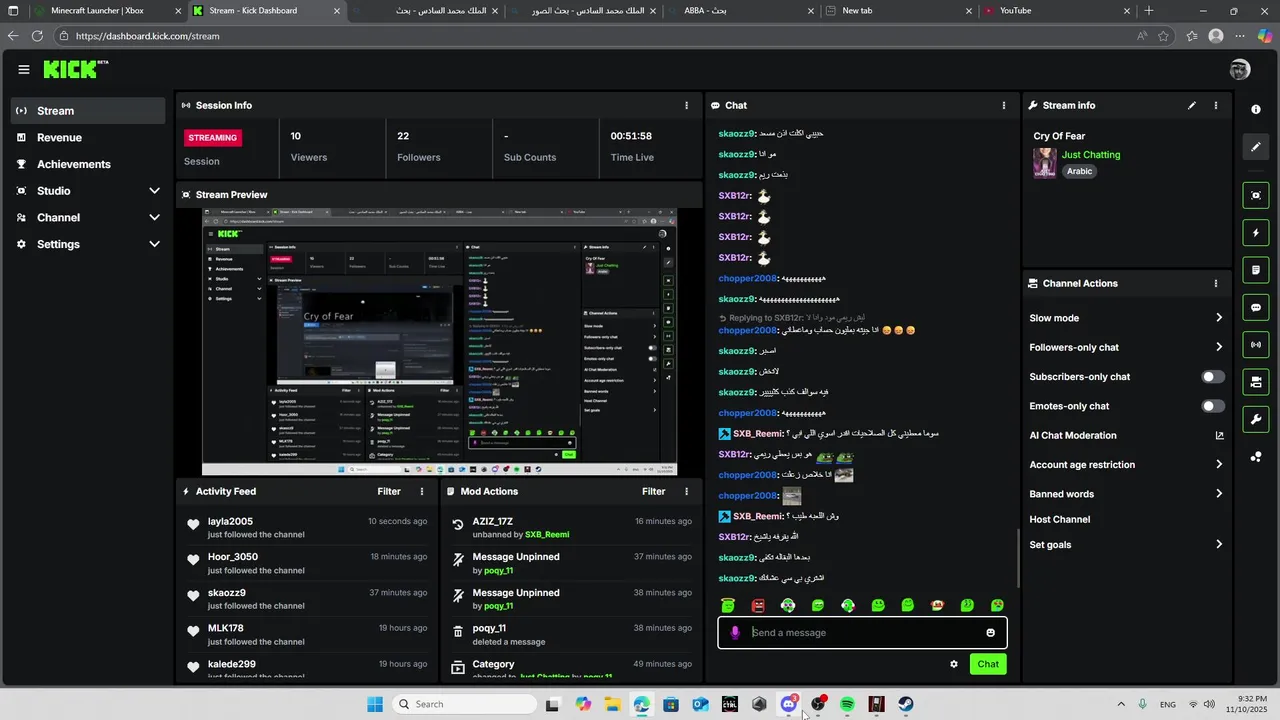Viewport: 1280px width, 720px height.
Task: Click the pencil edit icon in the right sidebar
Action: pyautogui.click(x=1256, y=147)
